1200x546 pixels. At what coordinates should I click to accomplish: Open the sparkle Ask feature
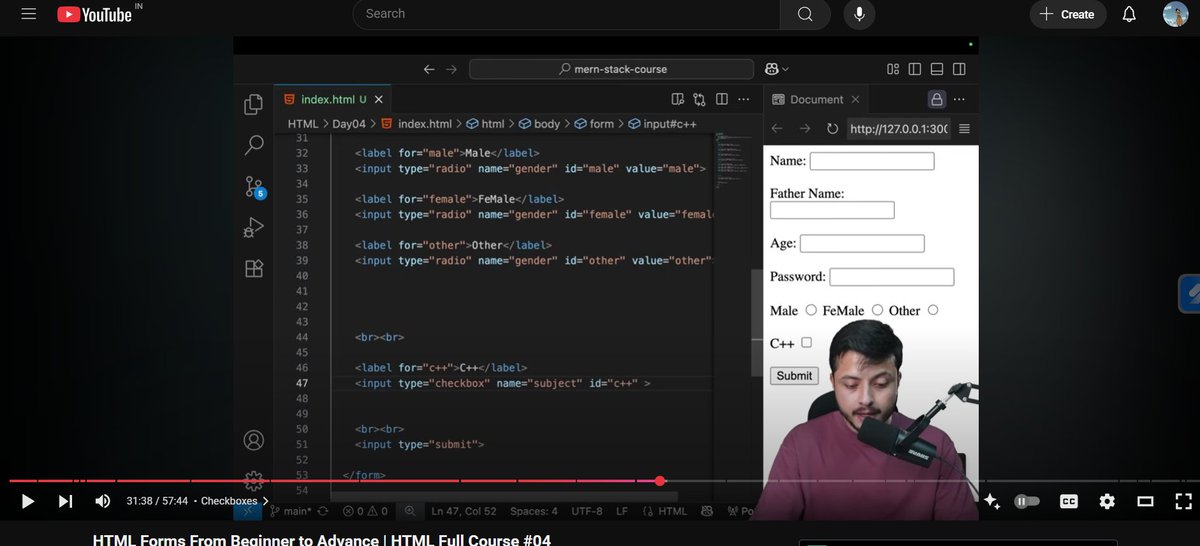pyautogui.click(x=991, y=501)
